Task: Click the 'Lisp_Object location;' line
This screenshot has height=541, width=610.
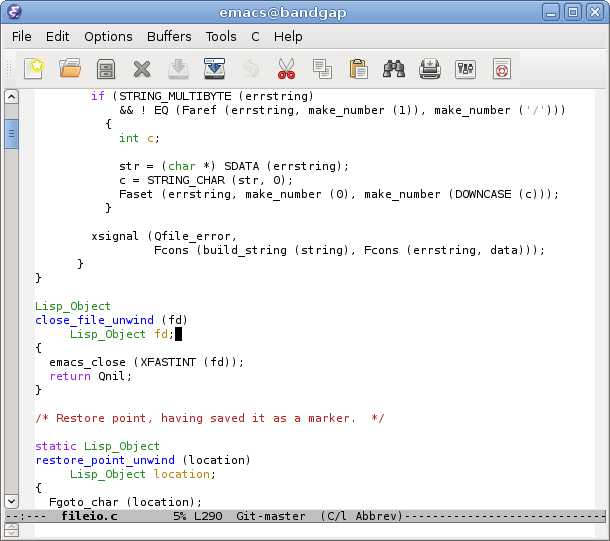Action: click(x=142, y=474)
